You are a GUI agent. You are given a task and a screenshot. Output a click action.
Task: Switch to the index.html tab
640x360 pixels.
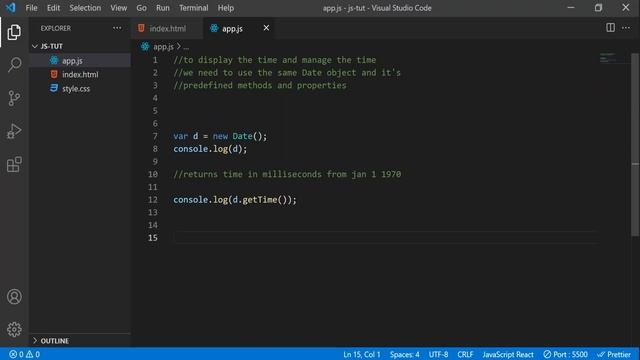click(167, 28)
